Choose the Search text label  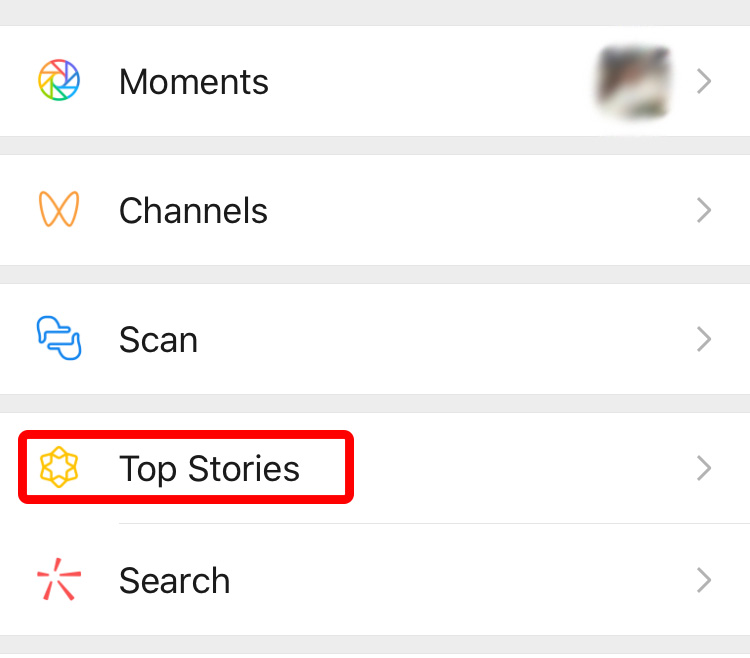tap(175, 581)
